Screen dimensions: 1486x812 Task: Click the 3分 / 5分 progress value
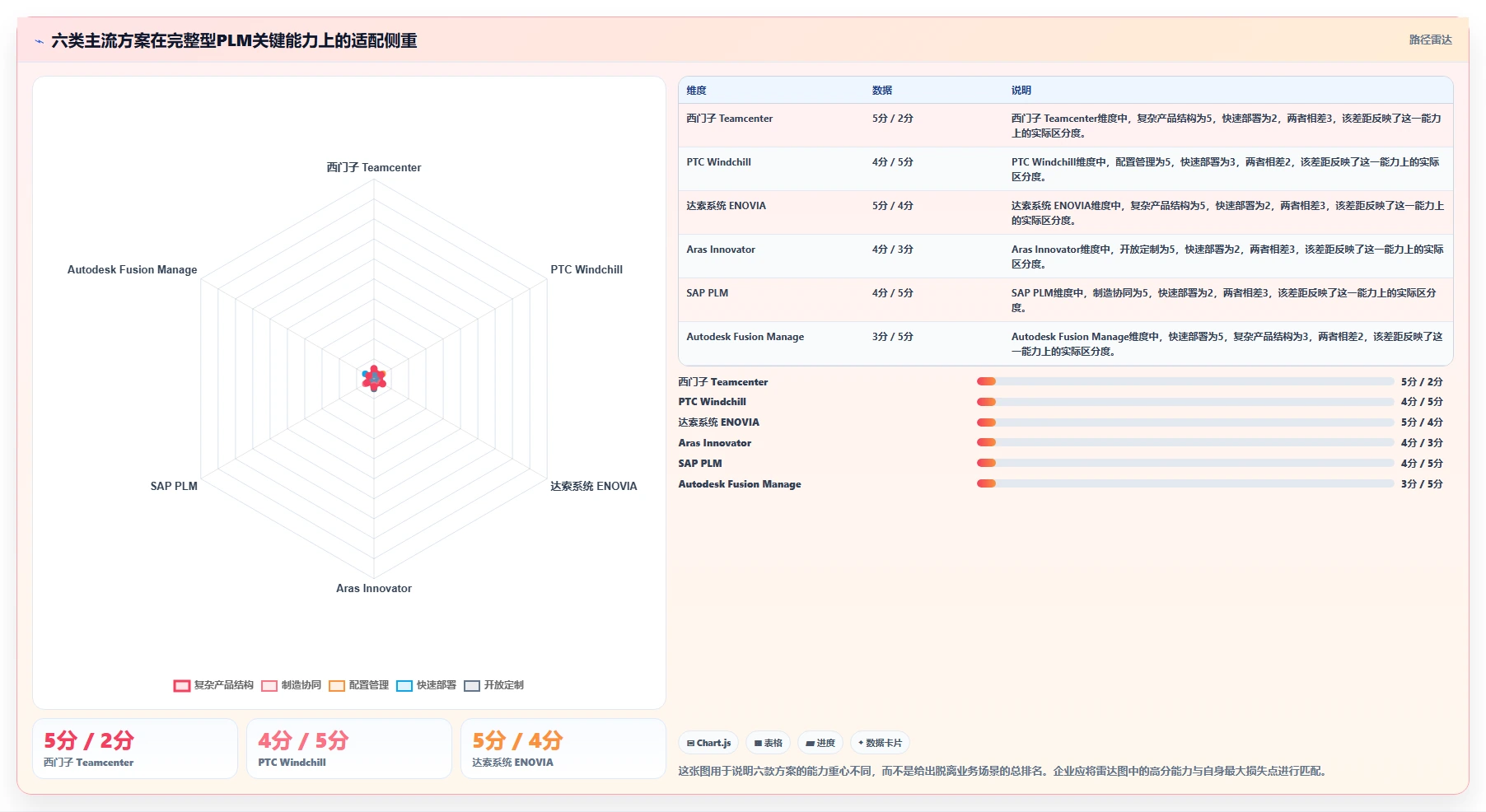coord(1422,484)
